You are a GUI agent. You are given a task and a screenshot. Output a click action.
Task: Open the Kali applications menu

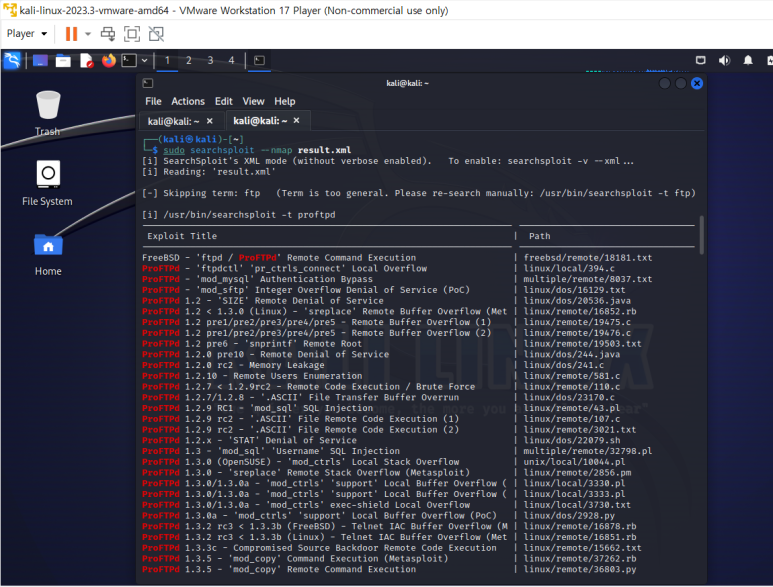pos(12,60)
